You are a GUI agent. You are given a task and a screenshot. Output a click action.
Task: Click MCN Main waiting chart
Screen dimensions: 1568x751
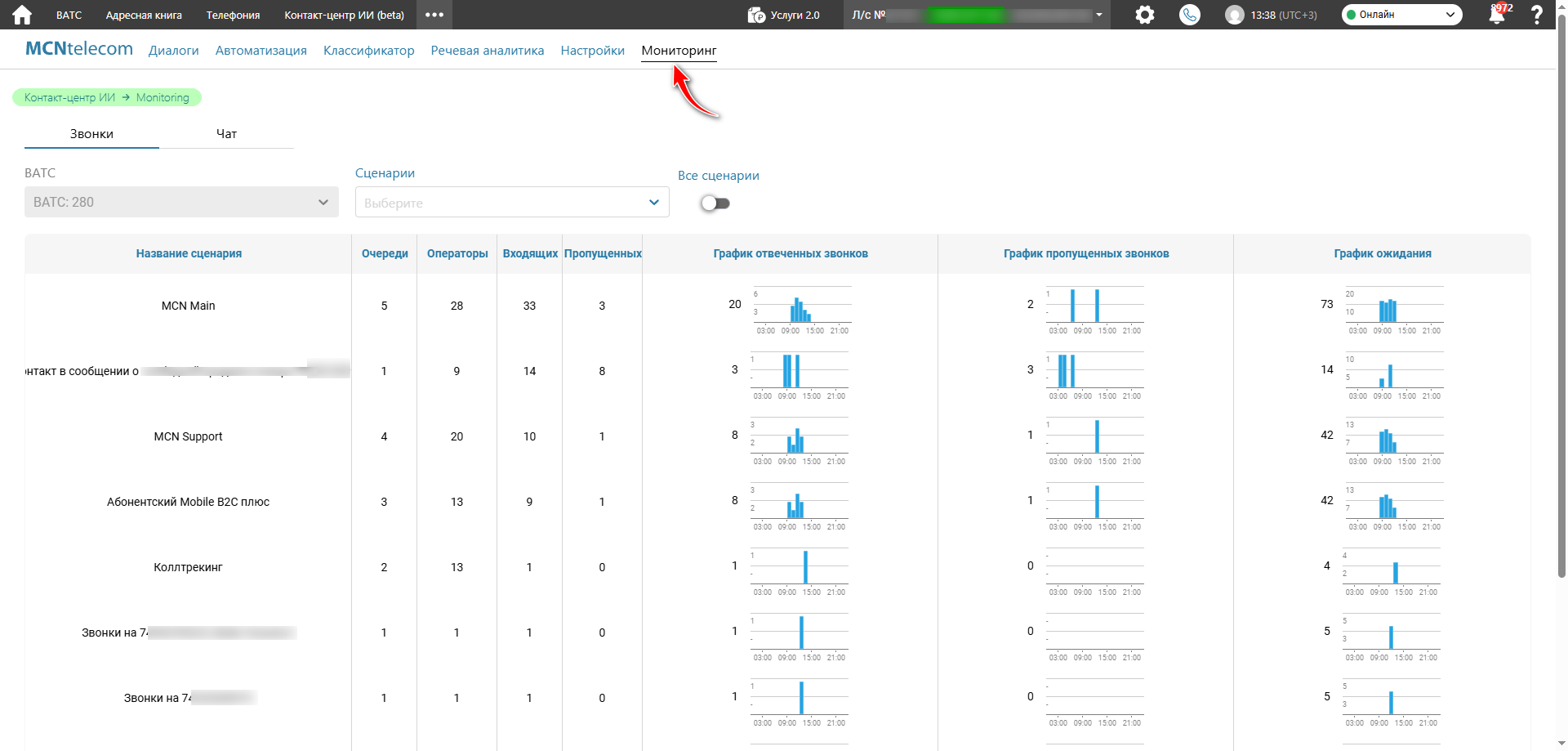coord(1394,310)
